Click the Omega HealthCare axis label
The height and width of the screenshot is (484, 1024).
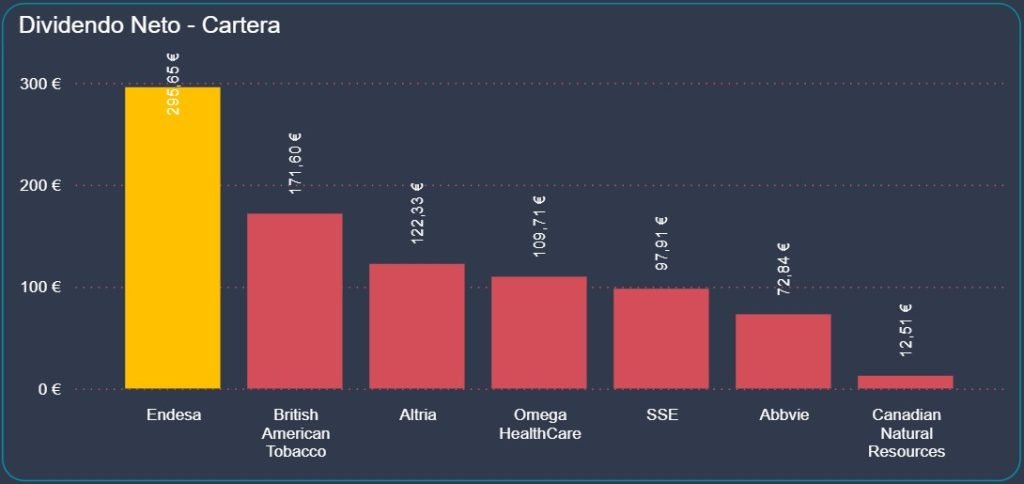pos(539,424)
